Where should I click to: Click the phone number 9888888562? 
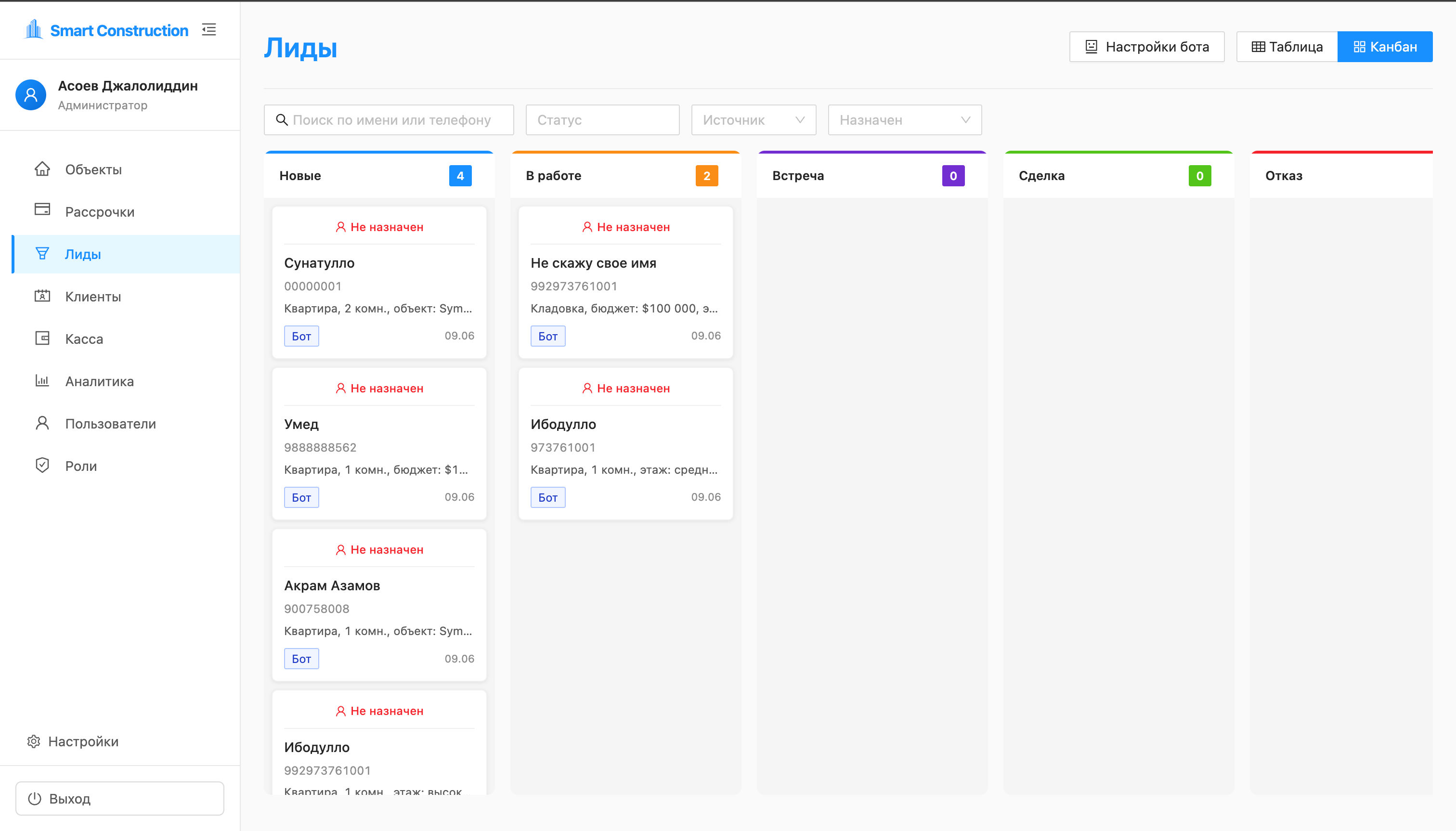point(320,447)
